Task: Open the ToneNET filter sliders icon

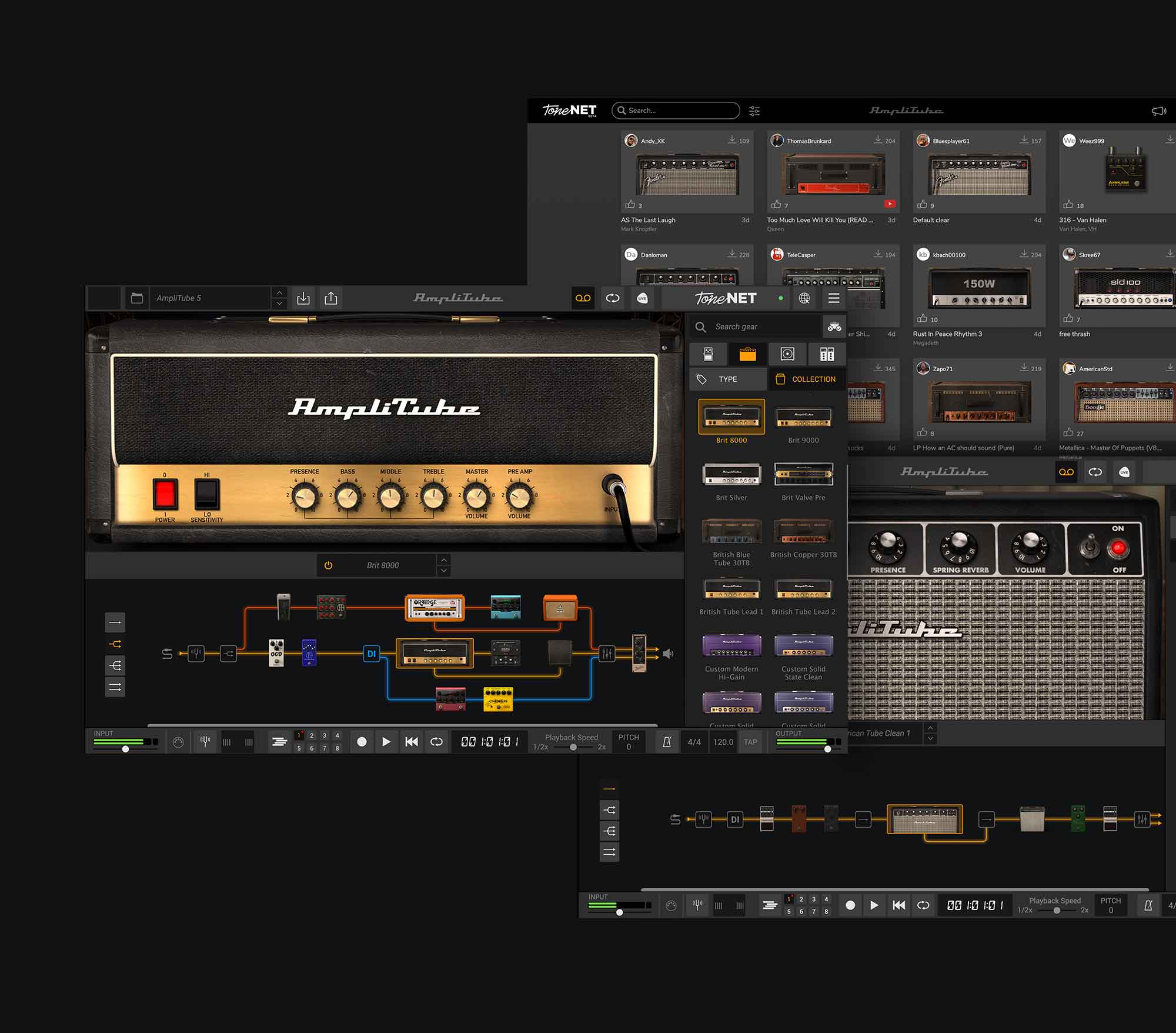Action: pyautogui.click(x=754, y=111)
